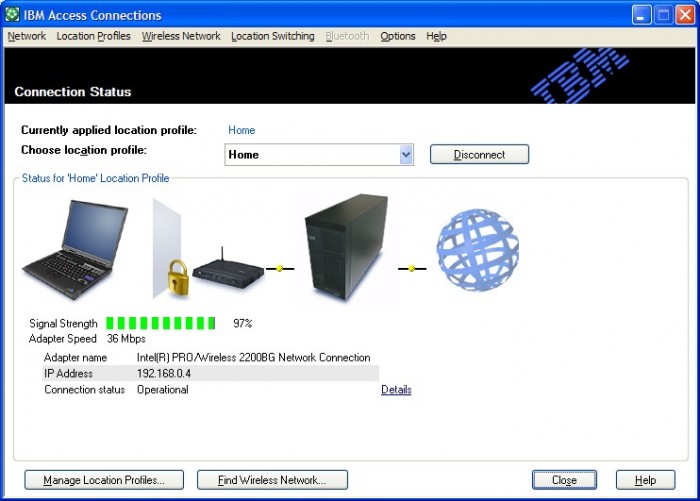Viewport: 700px width, 501px height.
Task: Open the Help menu in the menu bar
Action: pyautogui.click(x=436, y=36)
